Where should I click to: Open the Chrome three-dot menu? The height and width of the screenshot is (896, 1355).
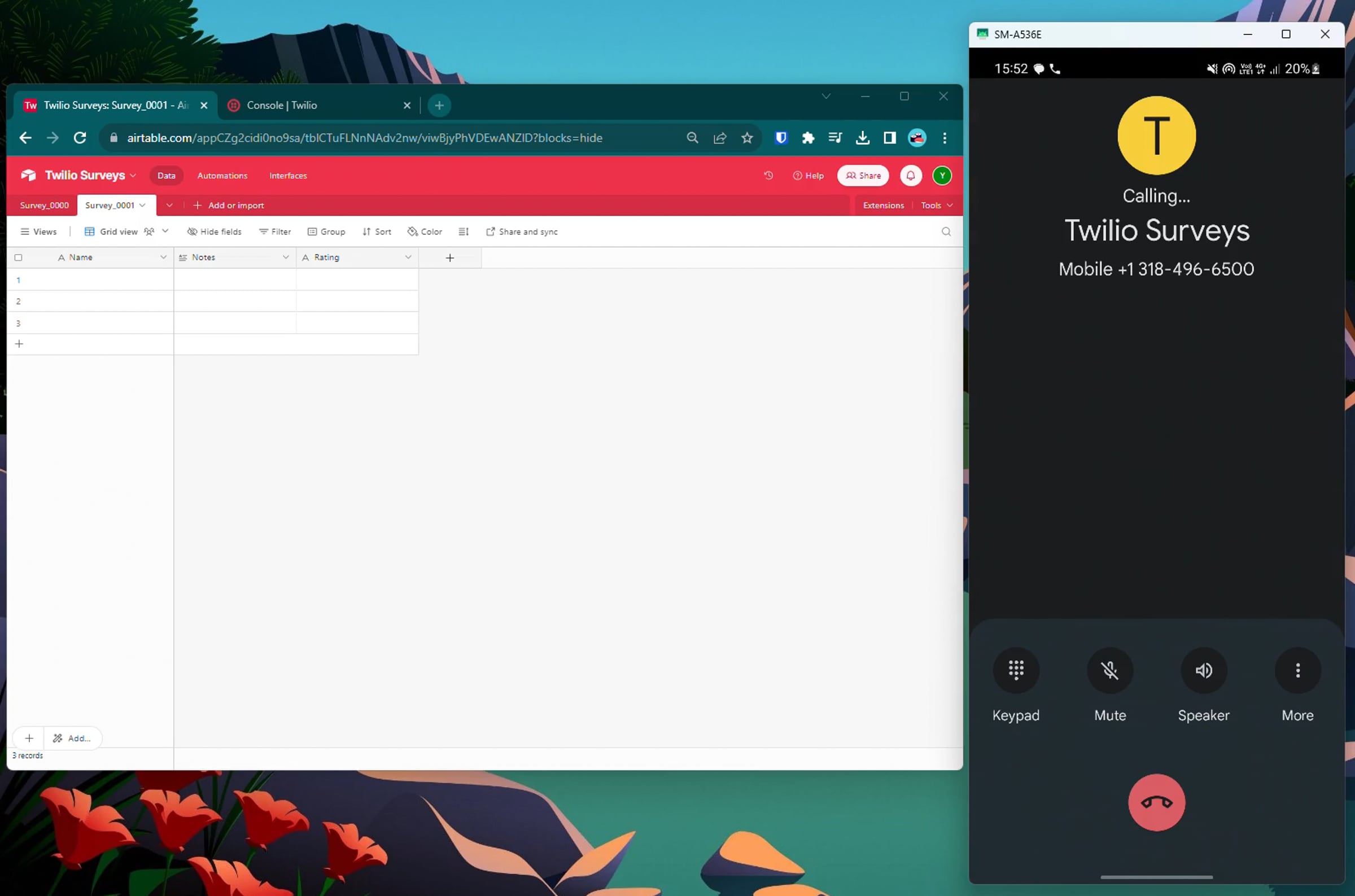[x=945, y=138]
